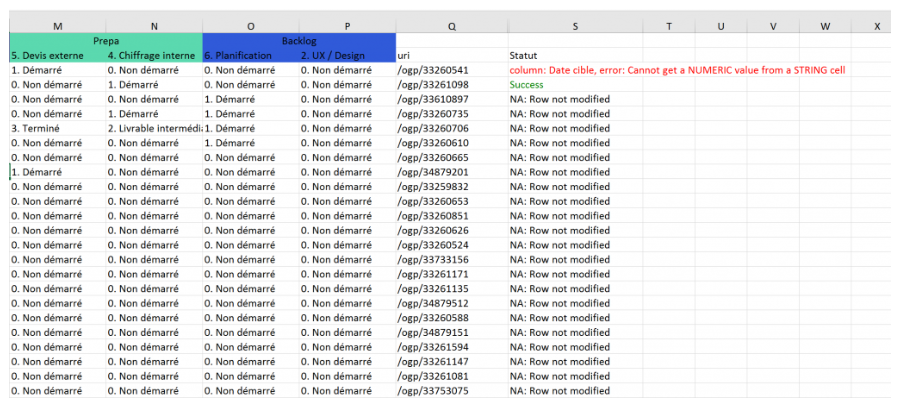
Task: Click the column X header
Action: 876,26
